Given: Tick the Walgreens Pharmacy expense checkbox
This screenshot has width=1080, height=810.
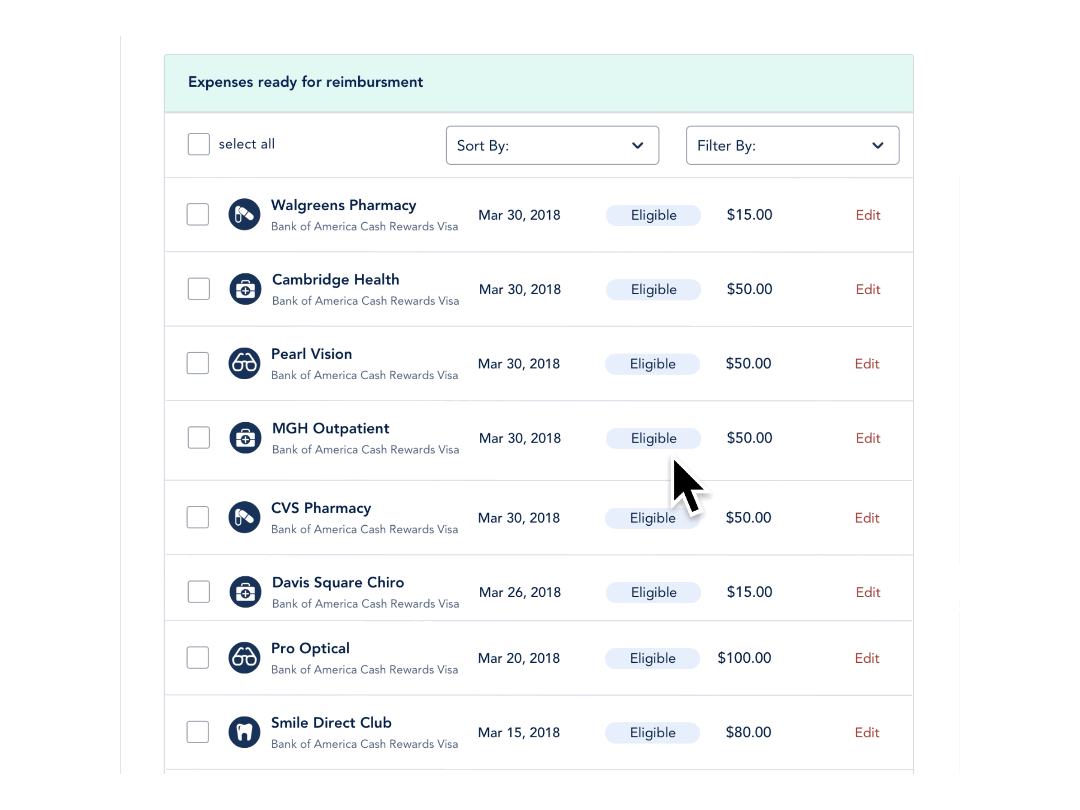Looking at the screenshot, I should 198,214.
